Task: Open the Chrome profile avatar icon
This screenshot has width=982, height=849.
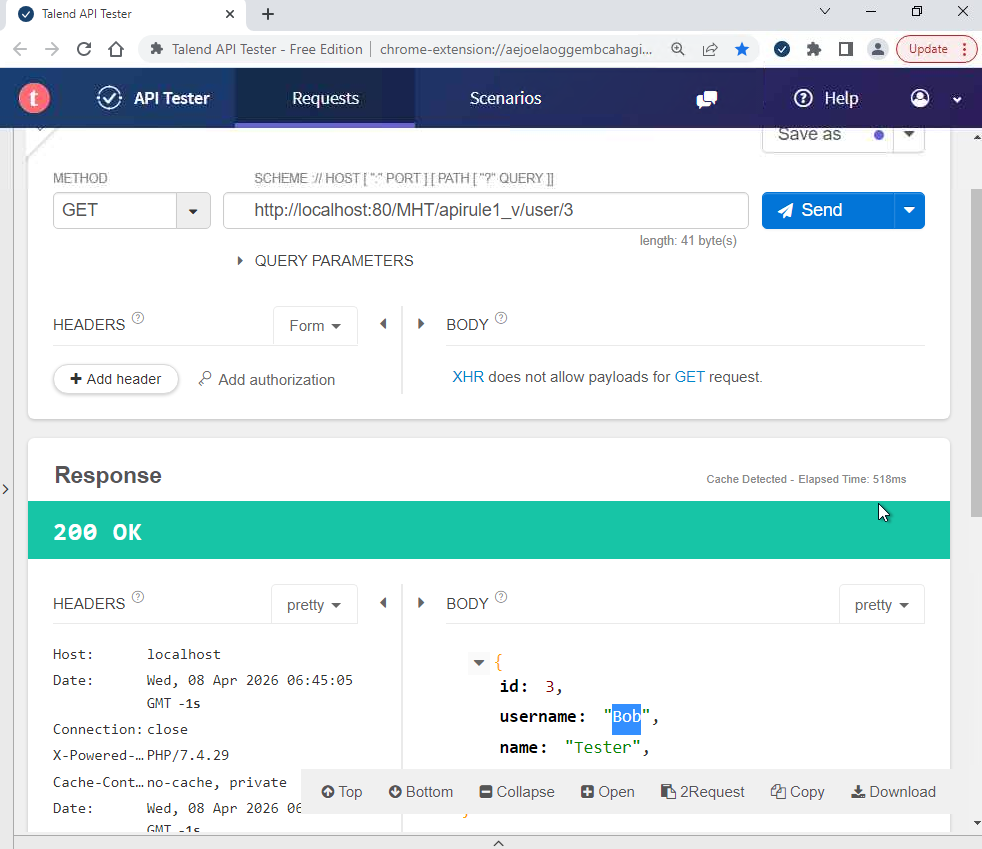Action: point(878,49)
